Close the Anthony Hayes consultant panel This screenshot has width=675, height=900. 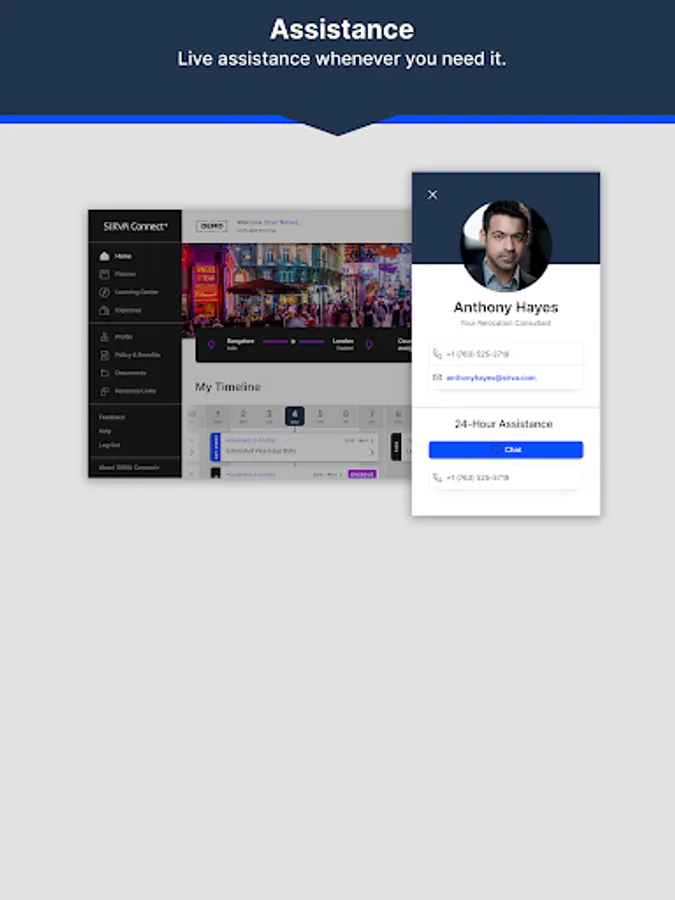pyautogui.click(x=432, y=195)
